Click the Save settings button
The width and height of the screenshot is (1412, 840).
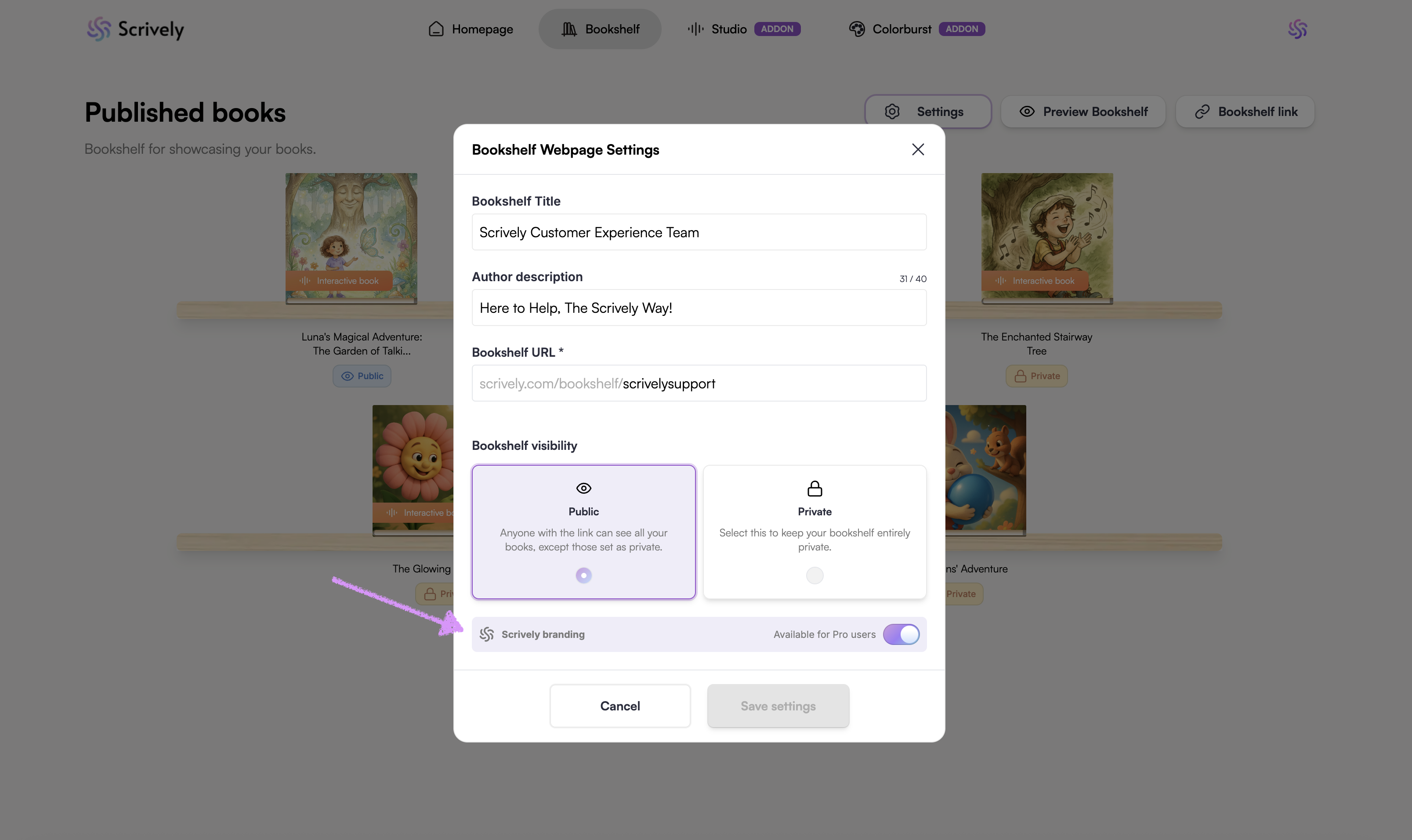778,706
